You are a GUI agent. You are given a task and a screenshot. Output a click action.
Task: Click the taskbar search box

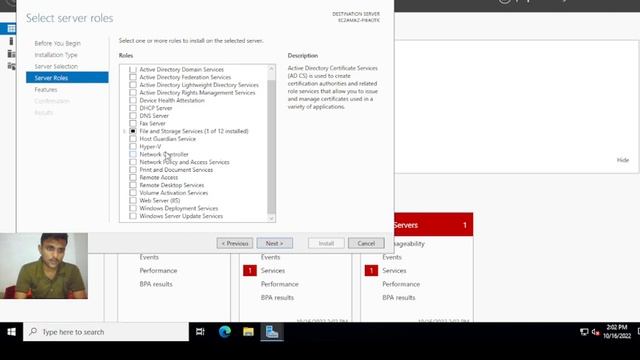coord(106,332)
